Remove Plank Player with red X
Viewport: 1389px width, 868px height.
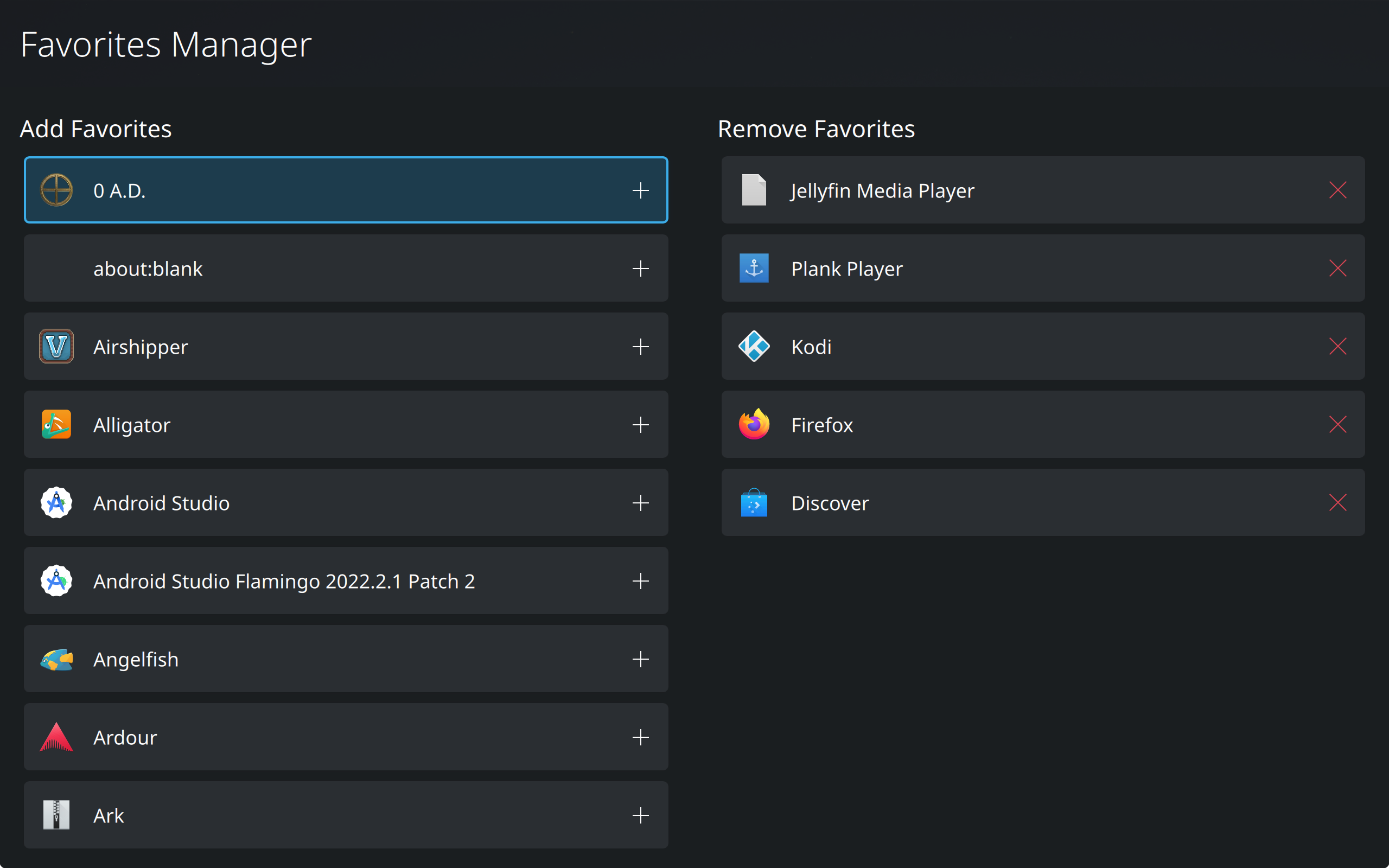[x=1338, y=268]
